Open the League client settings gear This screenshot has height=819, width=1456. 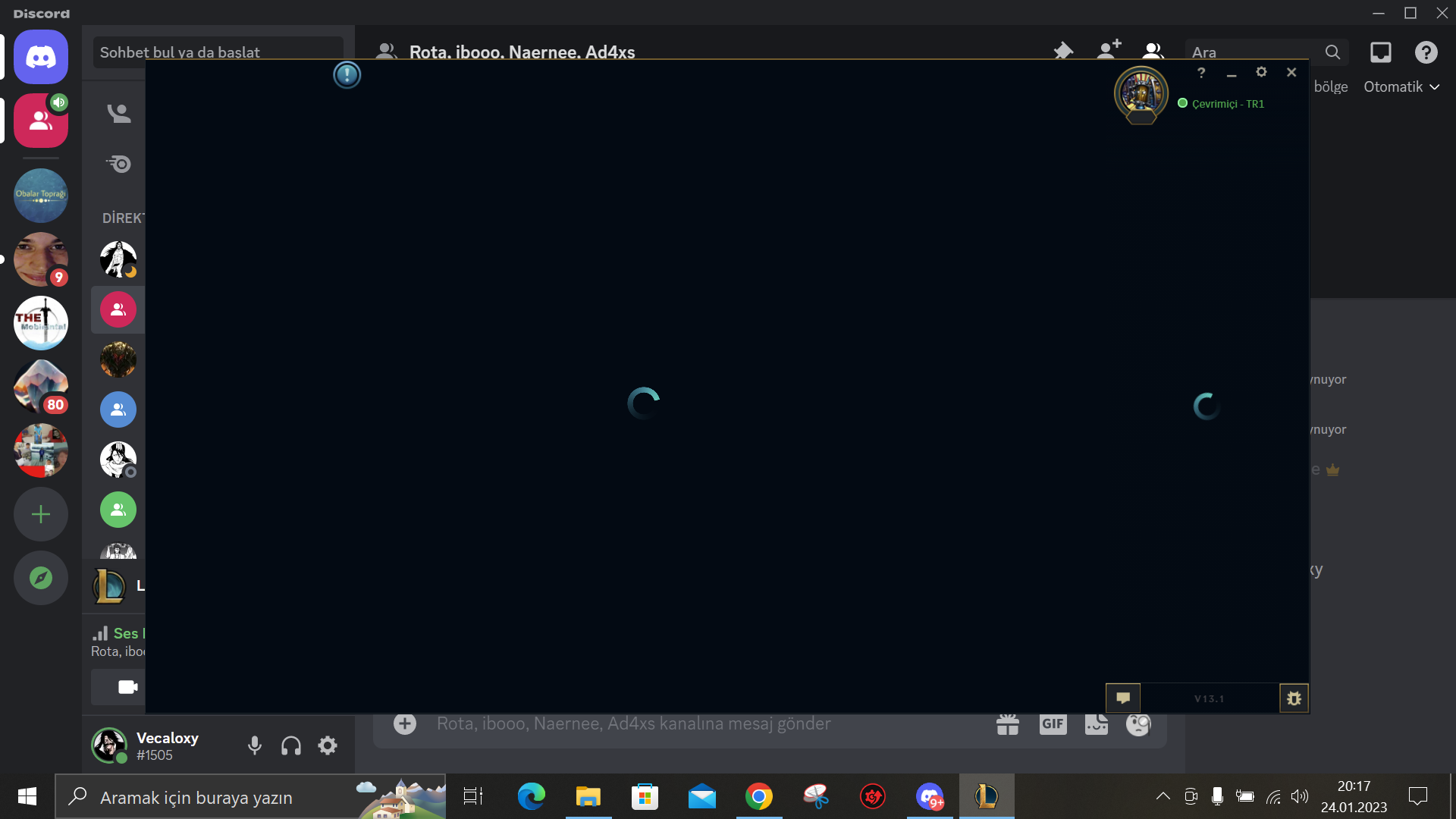coord(1261,72)
